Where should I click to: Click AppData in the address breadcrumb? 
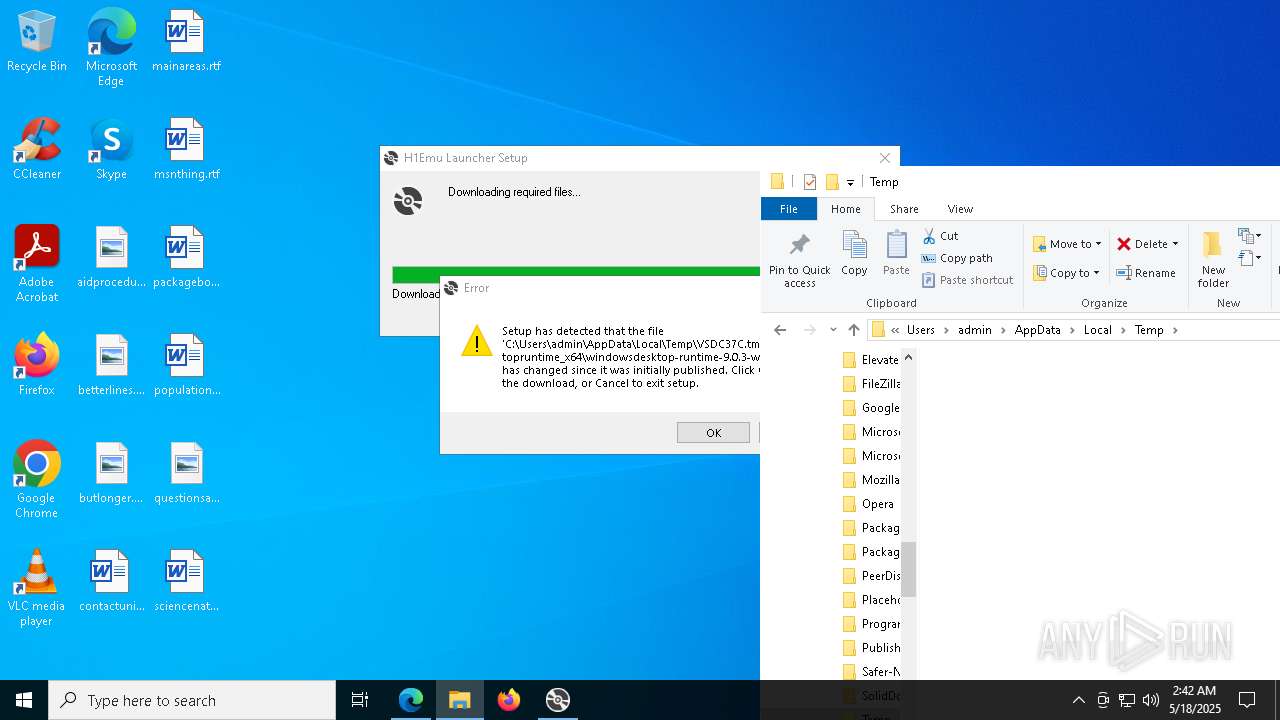click(x=1037, y=330)
